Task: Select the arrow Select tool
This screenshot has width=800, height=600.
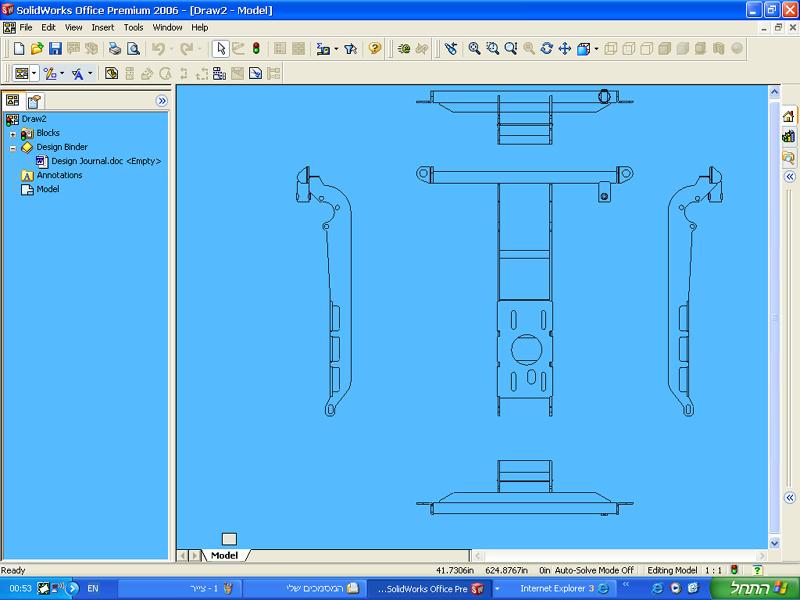Action: click(220, 48)
